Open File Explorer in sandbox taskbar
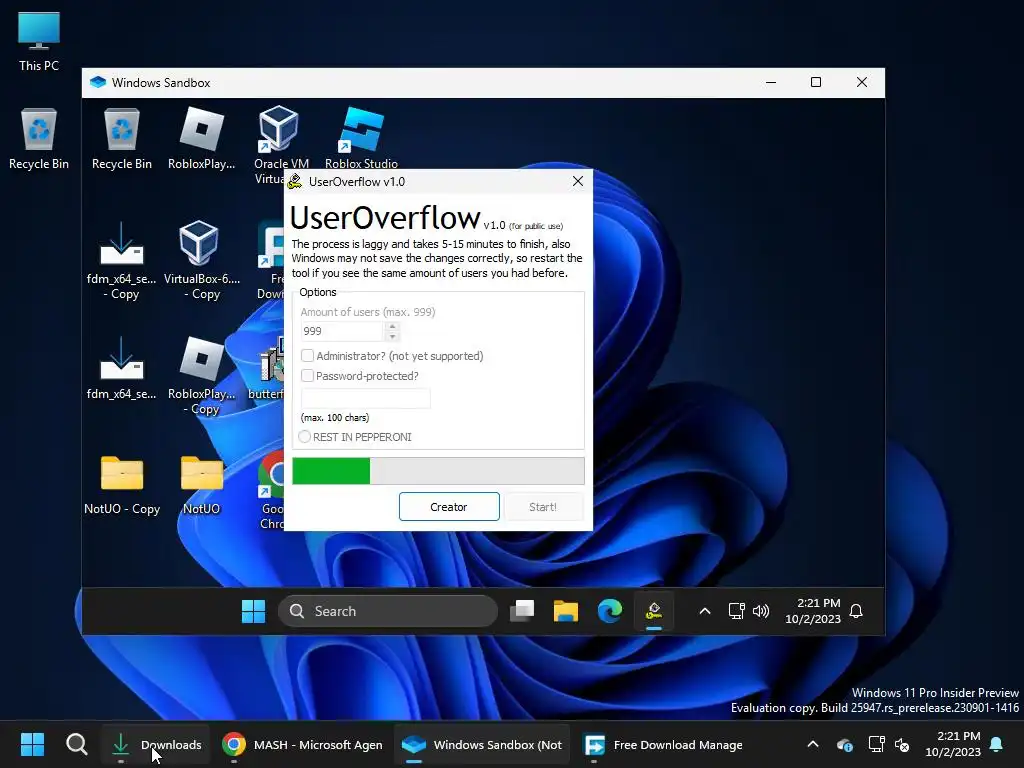This screenshot has height=768, width=1024. click(566, 611)
